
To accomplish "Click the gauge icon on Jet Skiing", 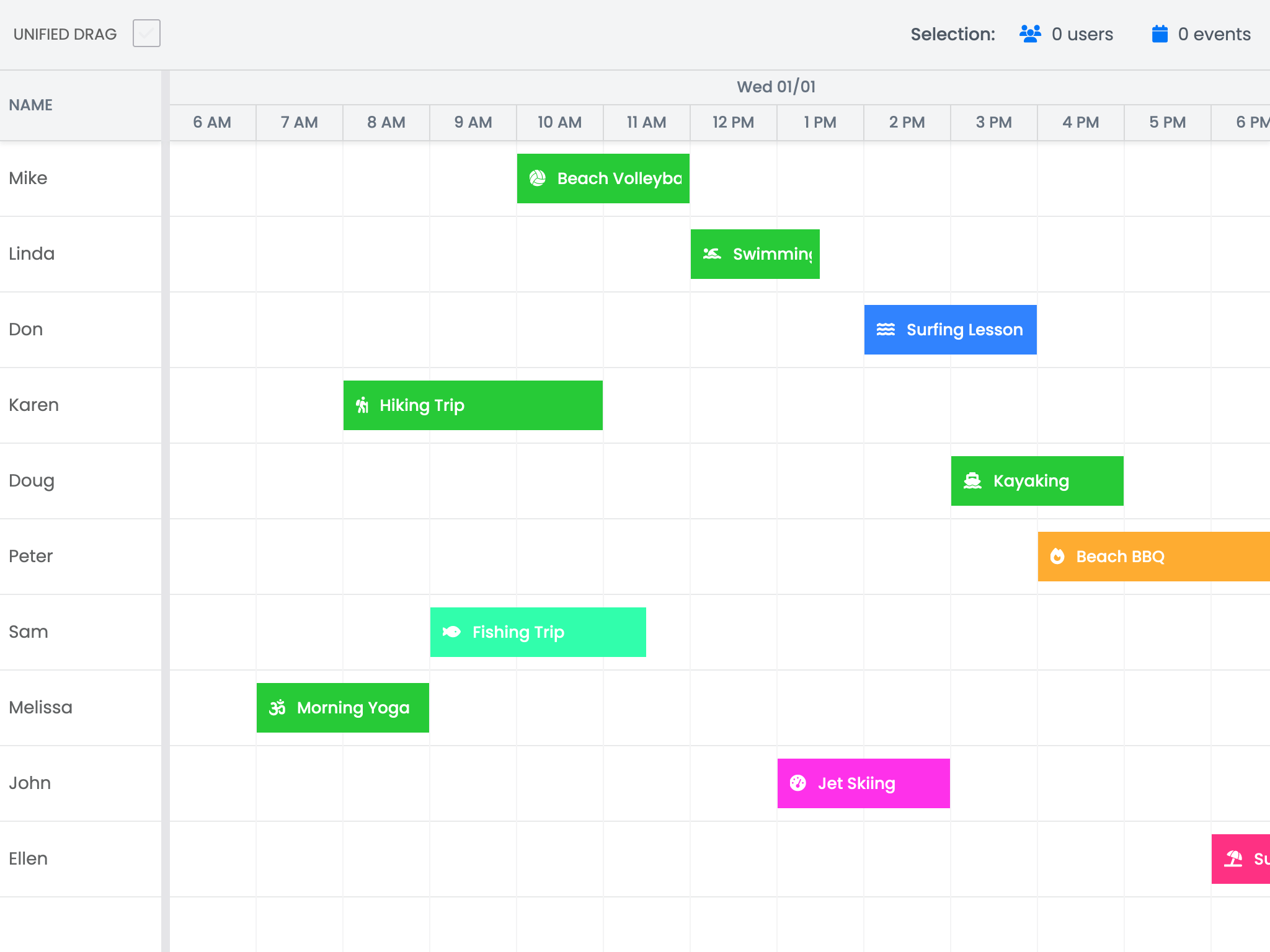I will point(798,783).
